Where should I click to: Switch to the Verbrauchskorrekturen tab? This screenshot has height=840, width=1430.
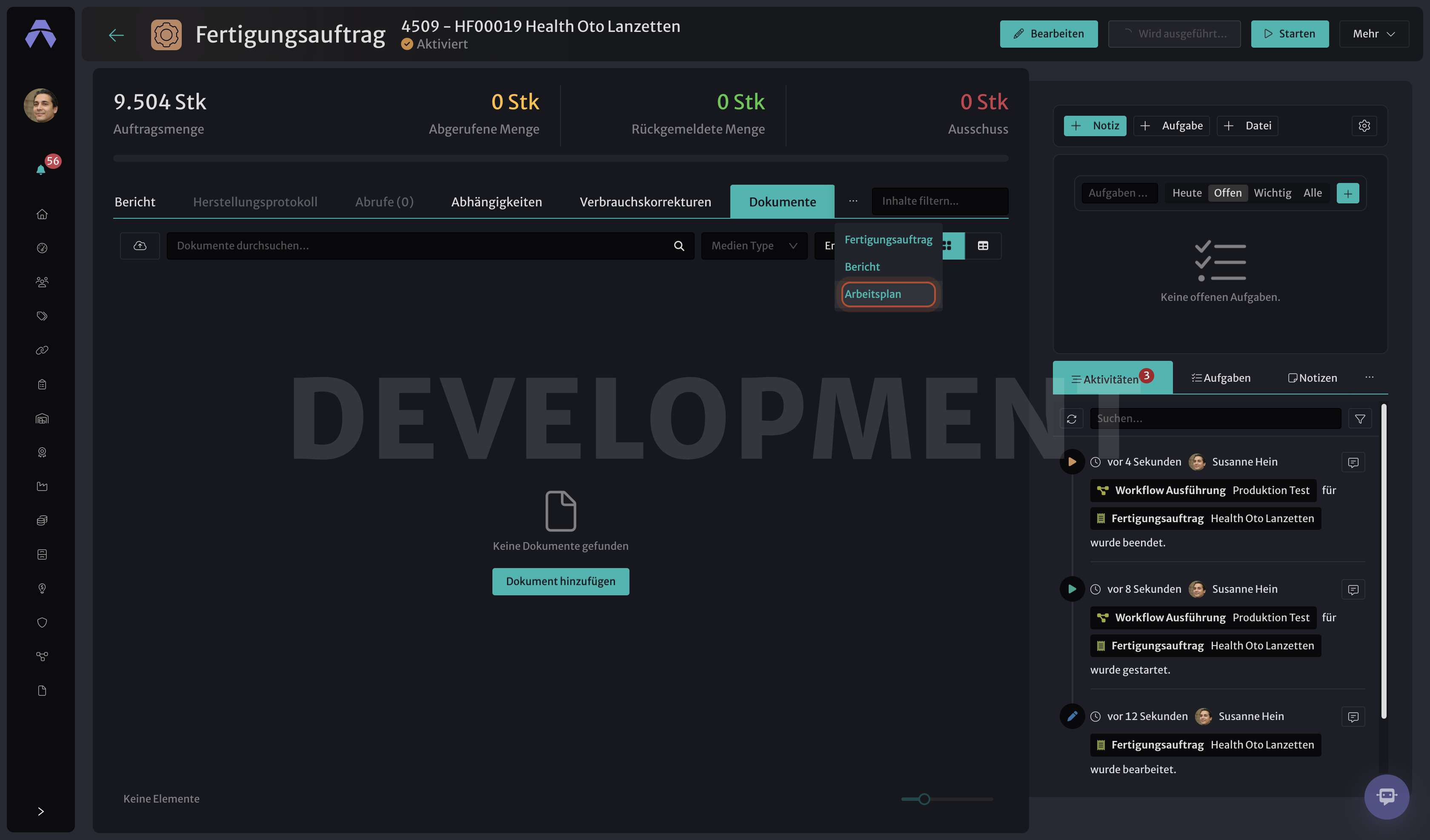[645, 202]
